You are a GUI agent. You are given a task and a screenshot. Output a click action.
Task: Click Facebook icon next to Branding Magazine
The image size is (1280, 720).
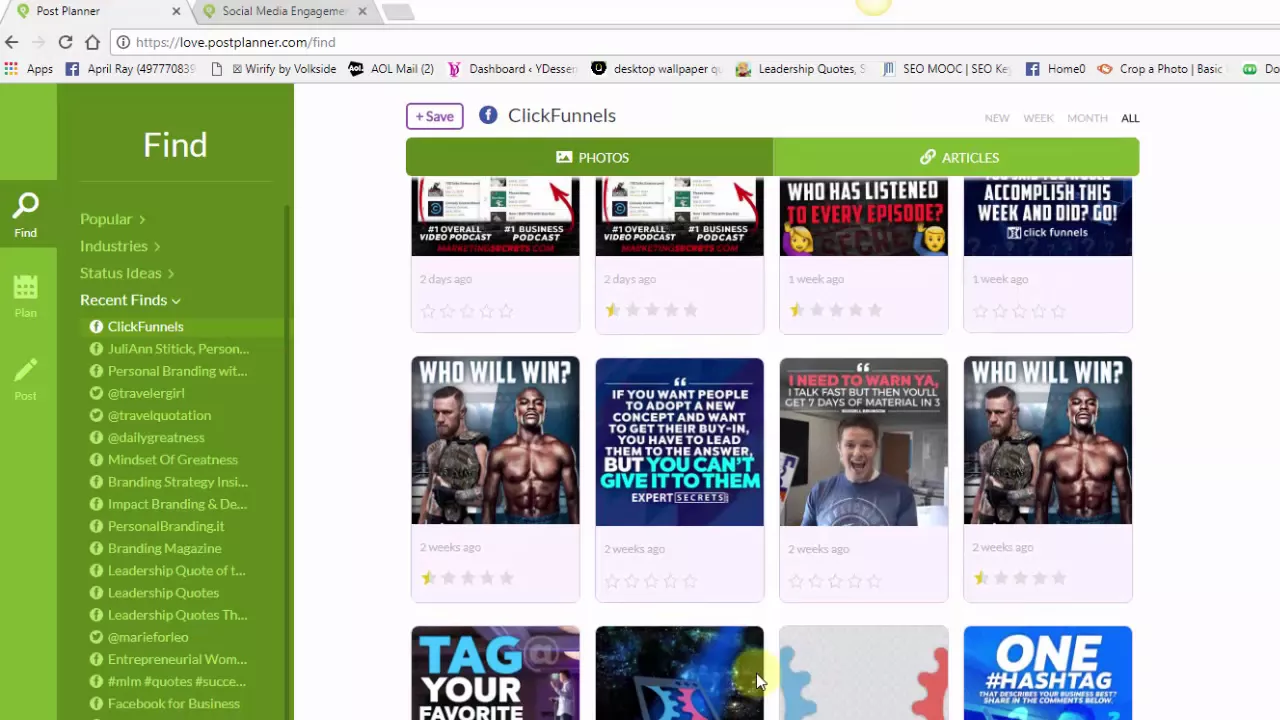[x=96, y=549]
